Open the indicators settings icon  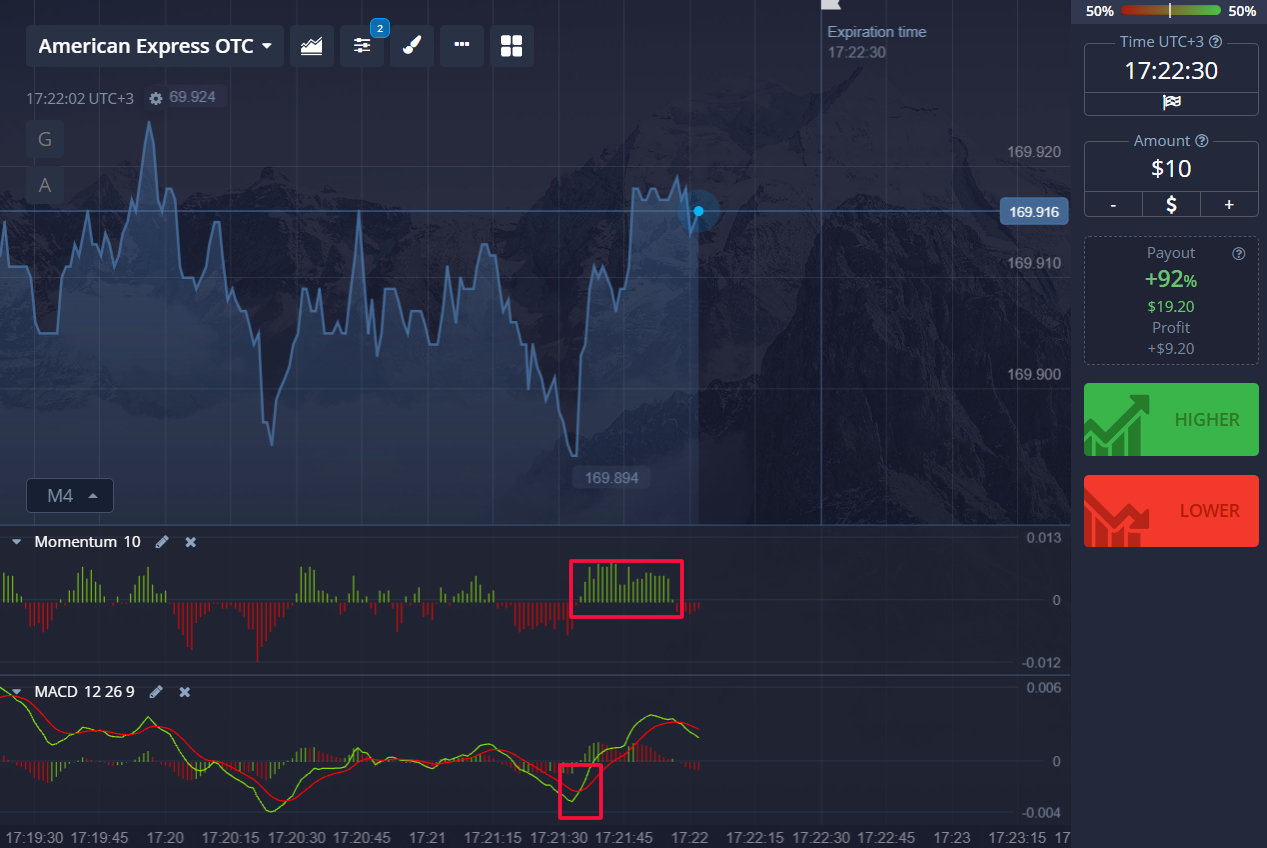362,46
